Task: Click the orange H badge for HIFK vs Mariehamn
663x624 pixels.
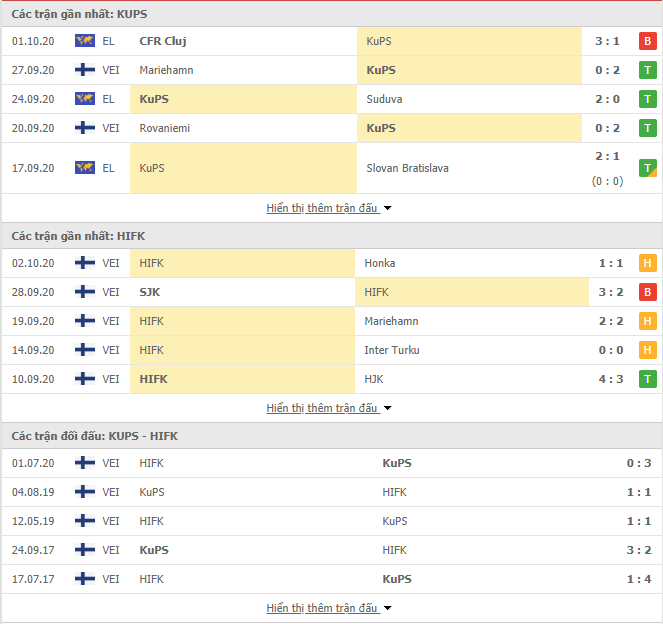Action: [x=647, y=321]
